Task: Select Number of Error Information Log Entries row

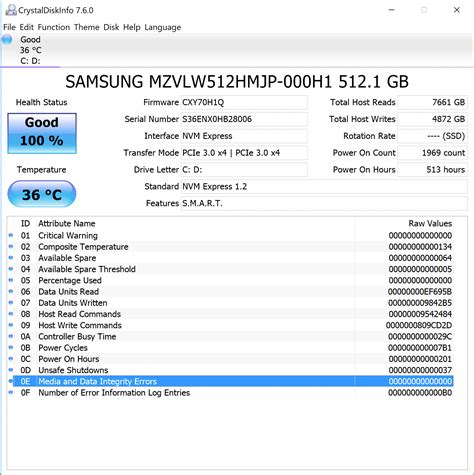Action: (x=233, y=393)
